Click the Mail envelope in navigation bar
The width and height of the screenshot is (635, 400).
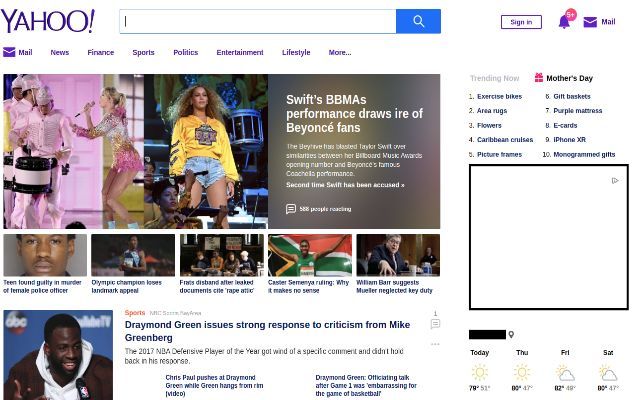click(x=9, y=52)
